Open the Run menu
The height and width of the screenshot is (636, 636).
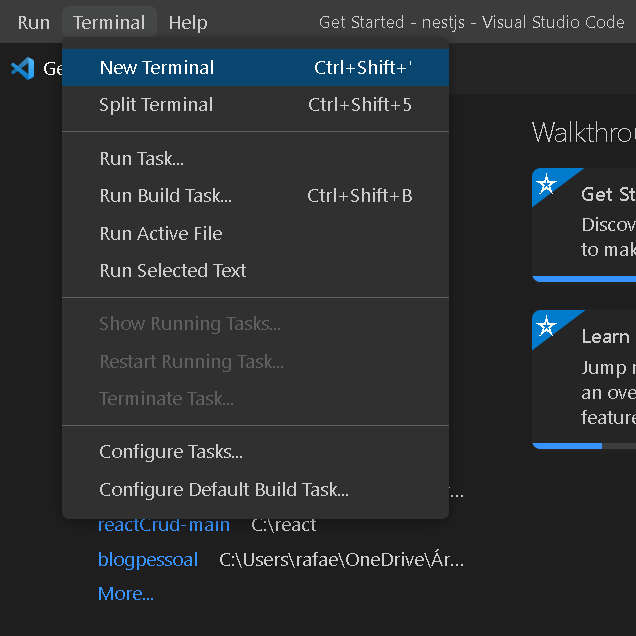pyautogui.click(x=33, y=22)
